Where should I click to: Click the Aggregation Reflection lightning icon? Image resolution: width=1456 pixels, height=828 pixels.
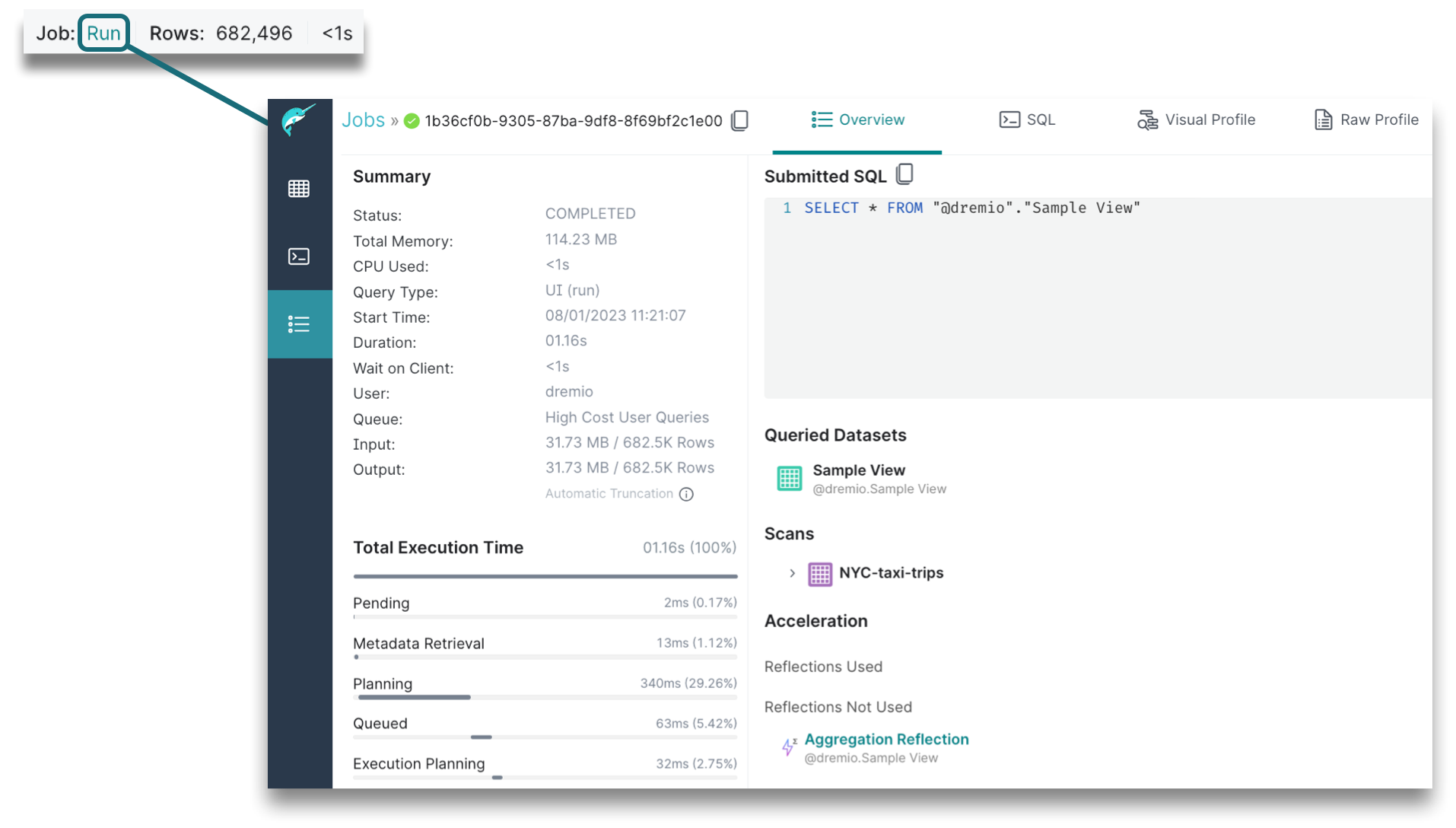point(789,747)
